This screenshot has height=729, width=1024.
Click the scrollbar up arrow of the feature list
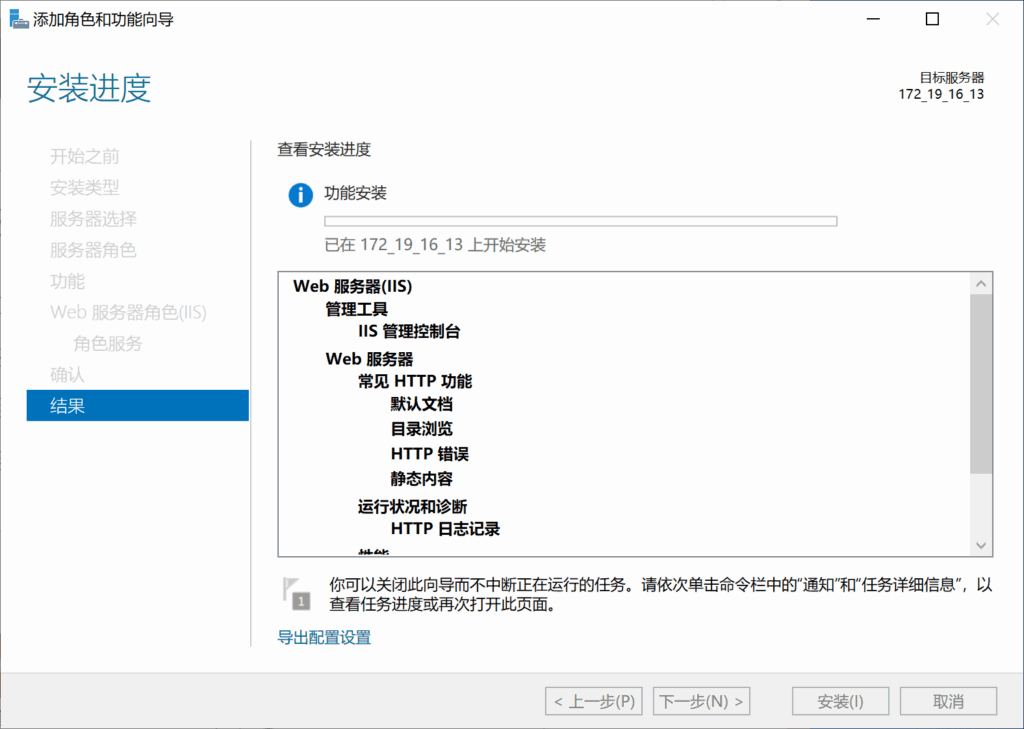tap(981, 281)
